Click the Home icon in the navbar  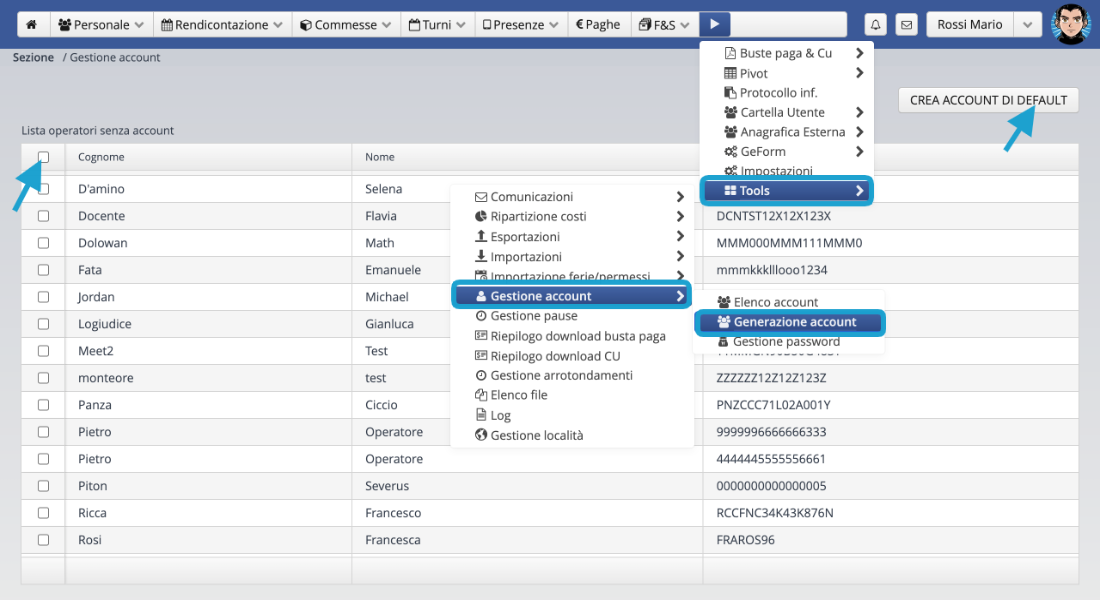[x=31, y=25]
